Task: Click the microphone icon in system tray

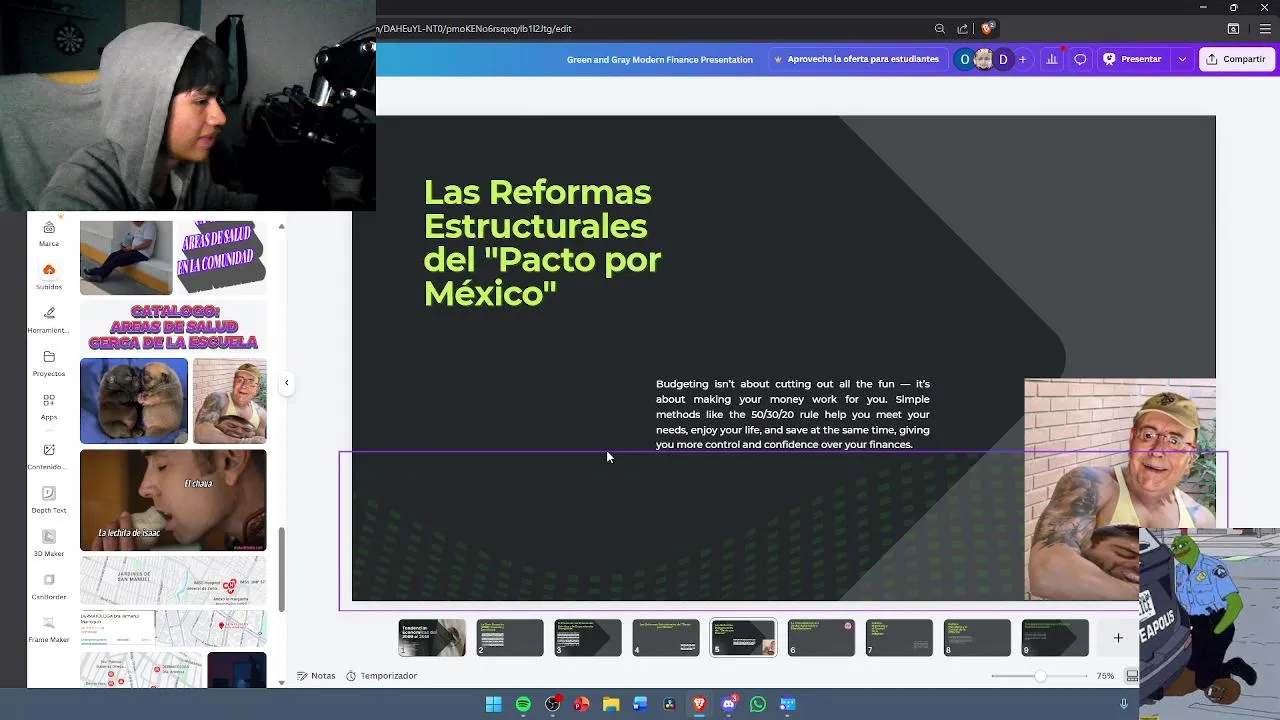Action: (x=1124, y=704)
